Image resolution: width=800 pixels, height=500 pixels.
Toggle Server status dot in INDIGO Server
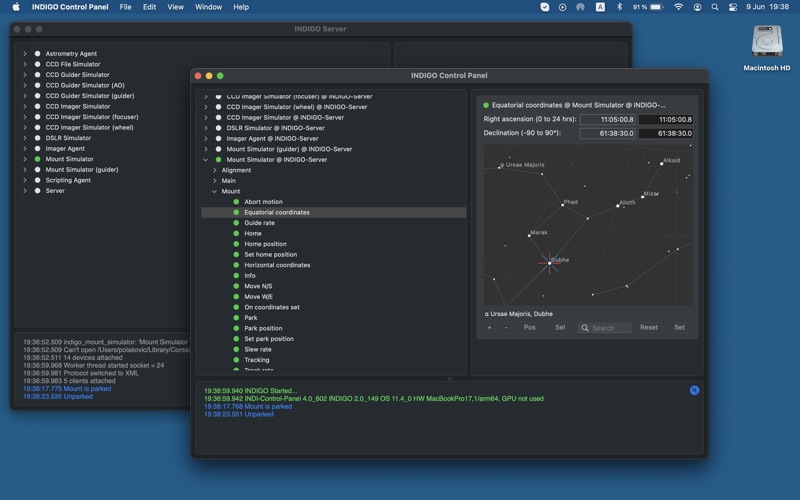coord(37,191)
